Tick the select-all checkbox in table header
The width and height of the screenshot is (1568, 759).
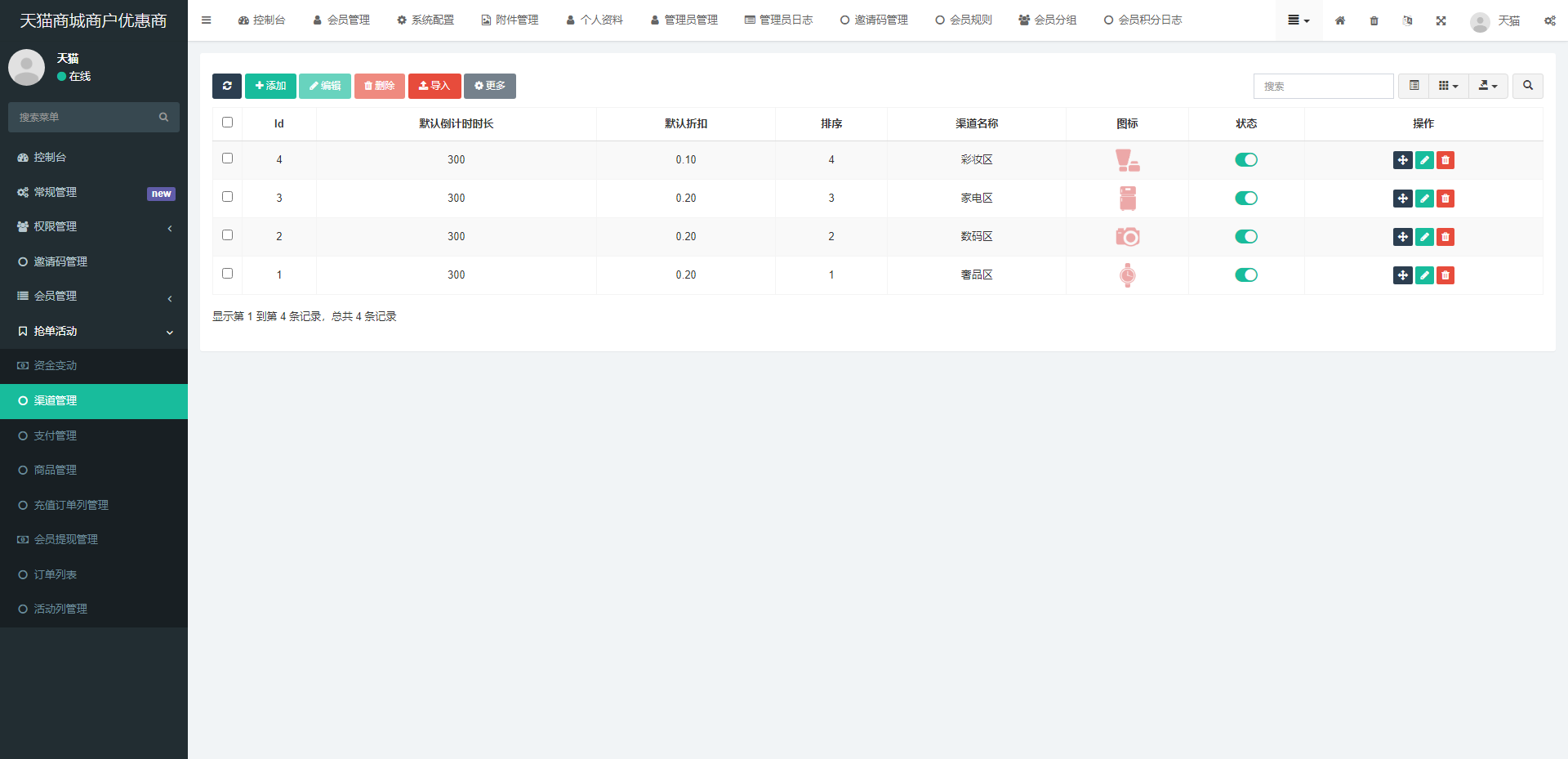click(228, 123)
